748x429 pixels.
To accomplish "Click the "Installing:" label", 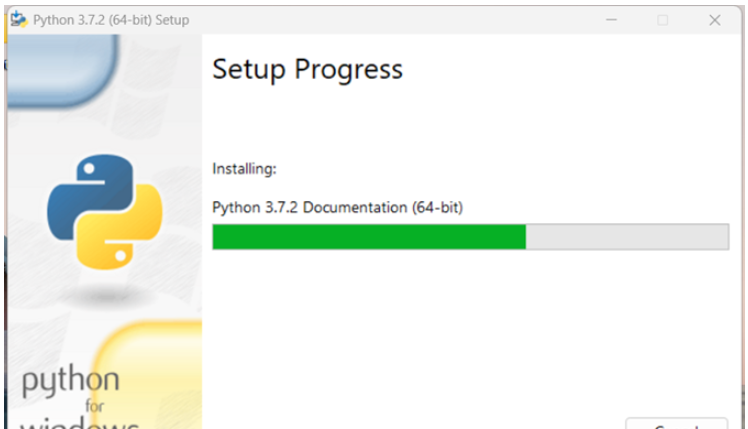I will [x=245, y=169].
